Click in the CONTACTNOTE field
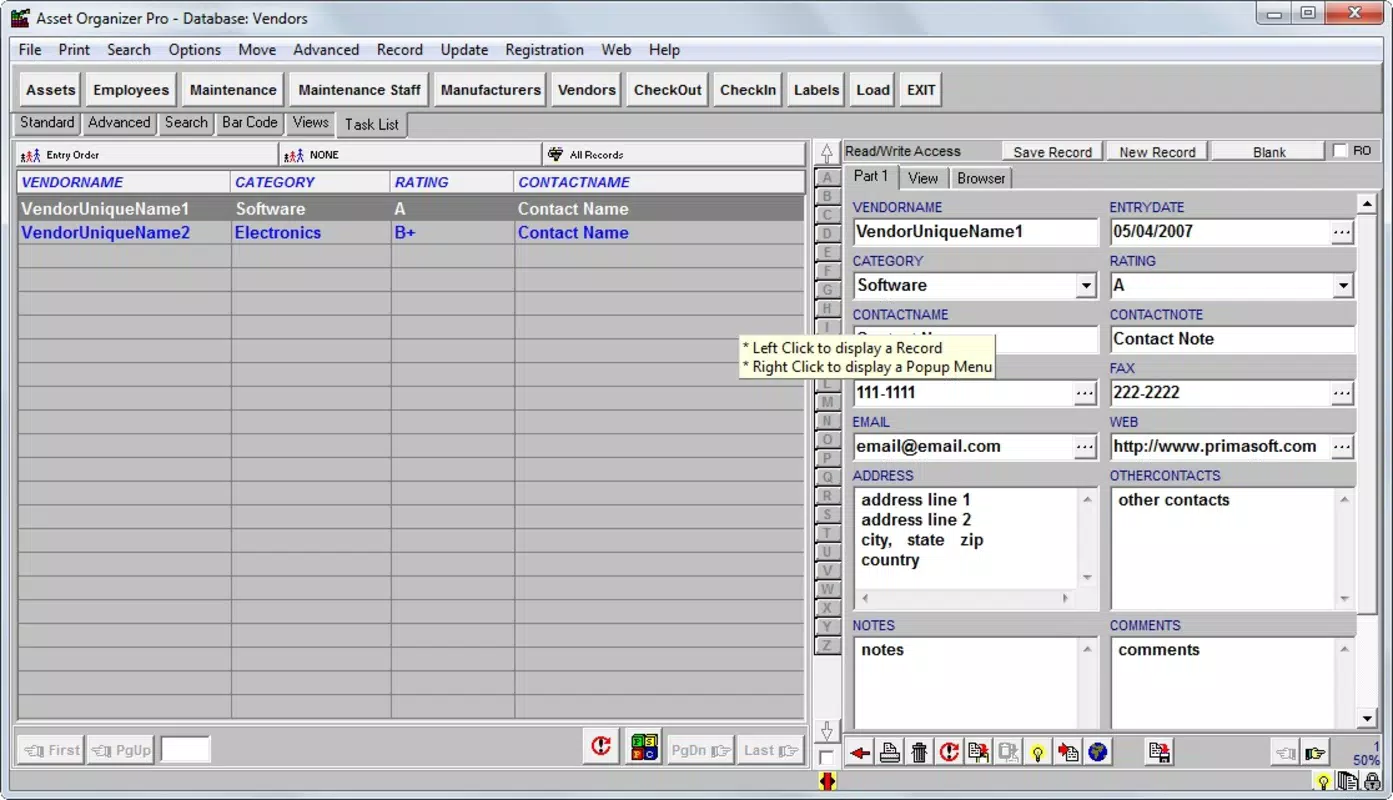Screen dimensions: 1393x800 point(1232,339)
